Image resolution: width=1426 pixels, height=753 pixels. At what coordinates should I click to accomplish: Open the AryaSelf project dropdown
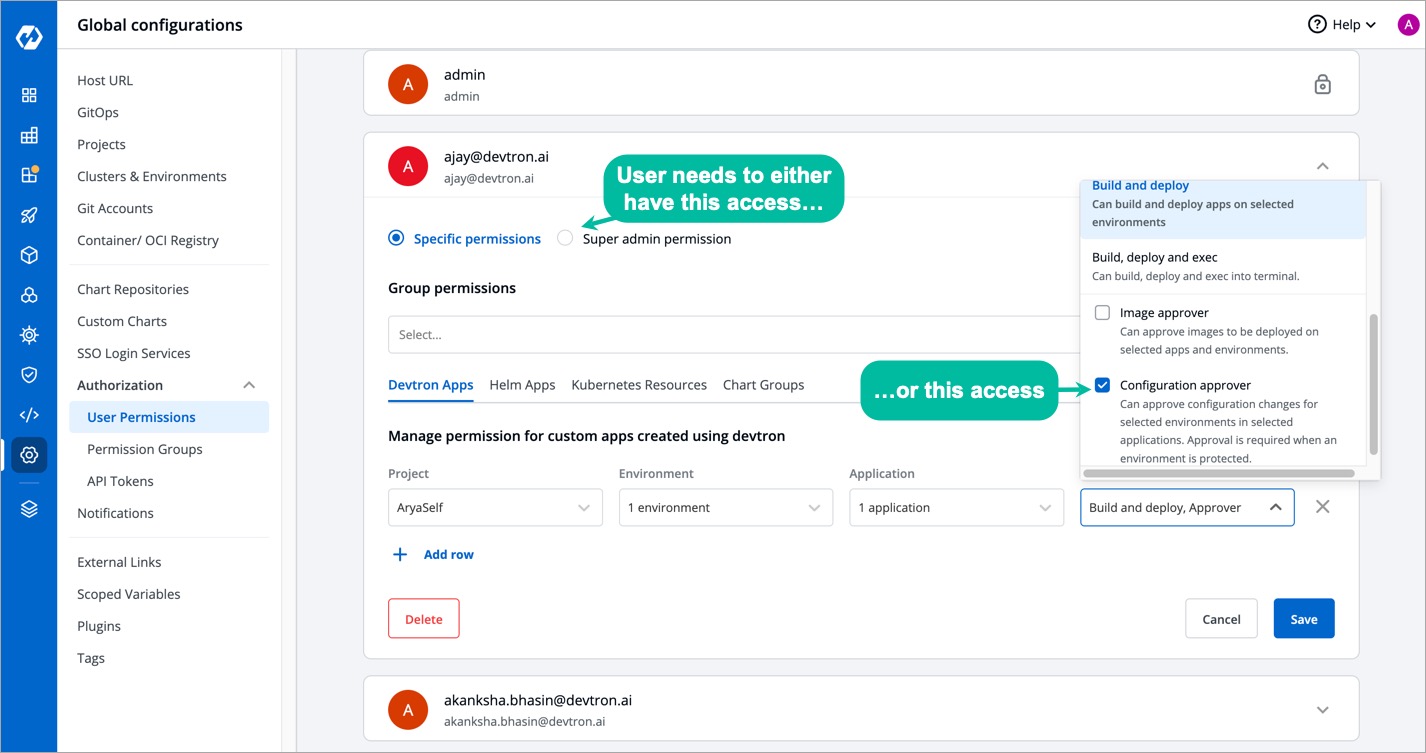coord(495,507)
